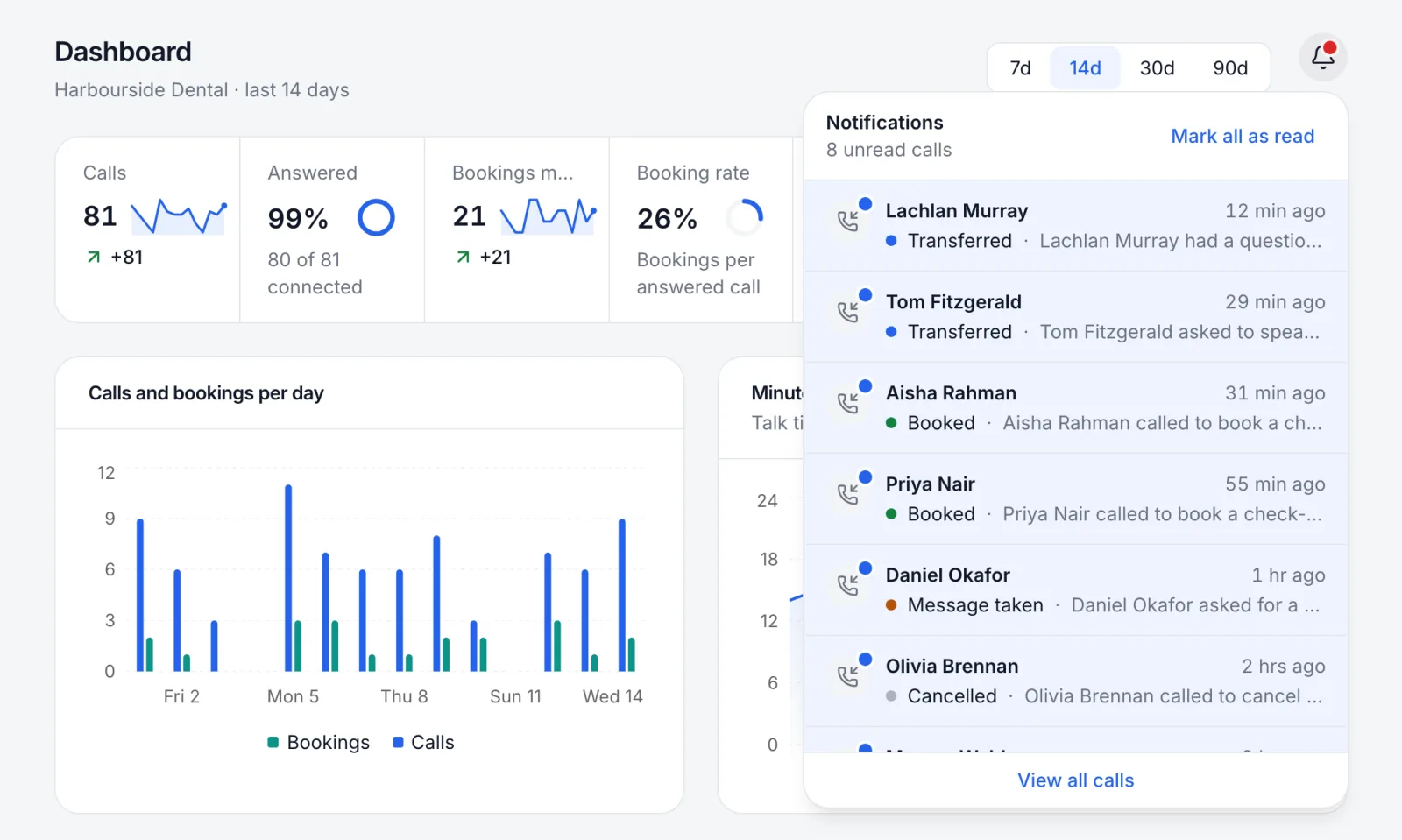
Task: Click Booked status on Priya Nair row
Action: 931,514
